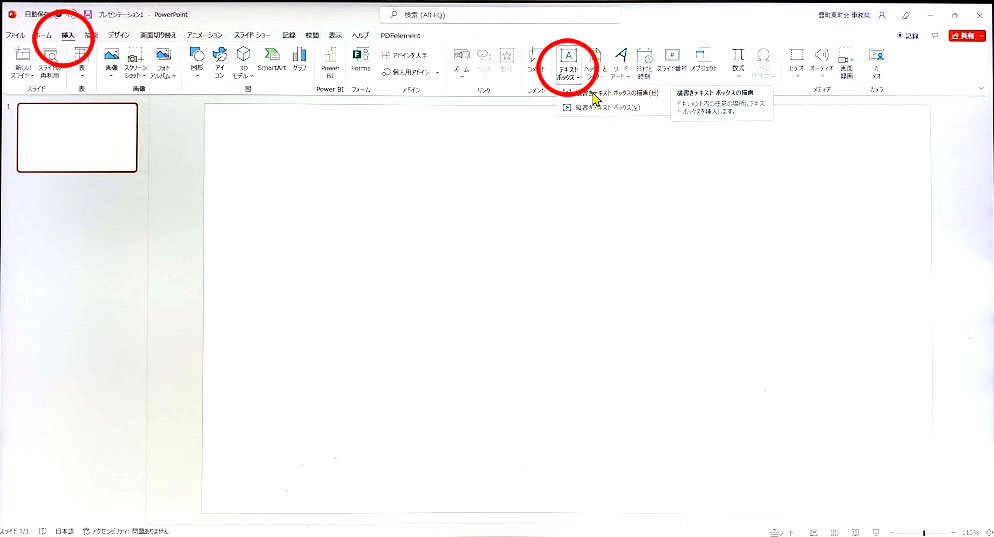Viewport: 994px width, 537px height.
Task: Insert アイコン (Icons)
Action: 219,63
